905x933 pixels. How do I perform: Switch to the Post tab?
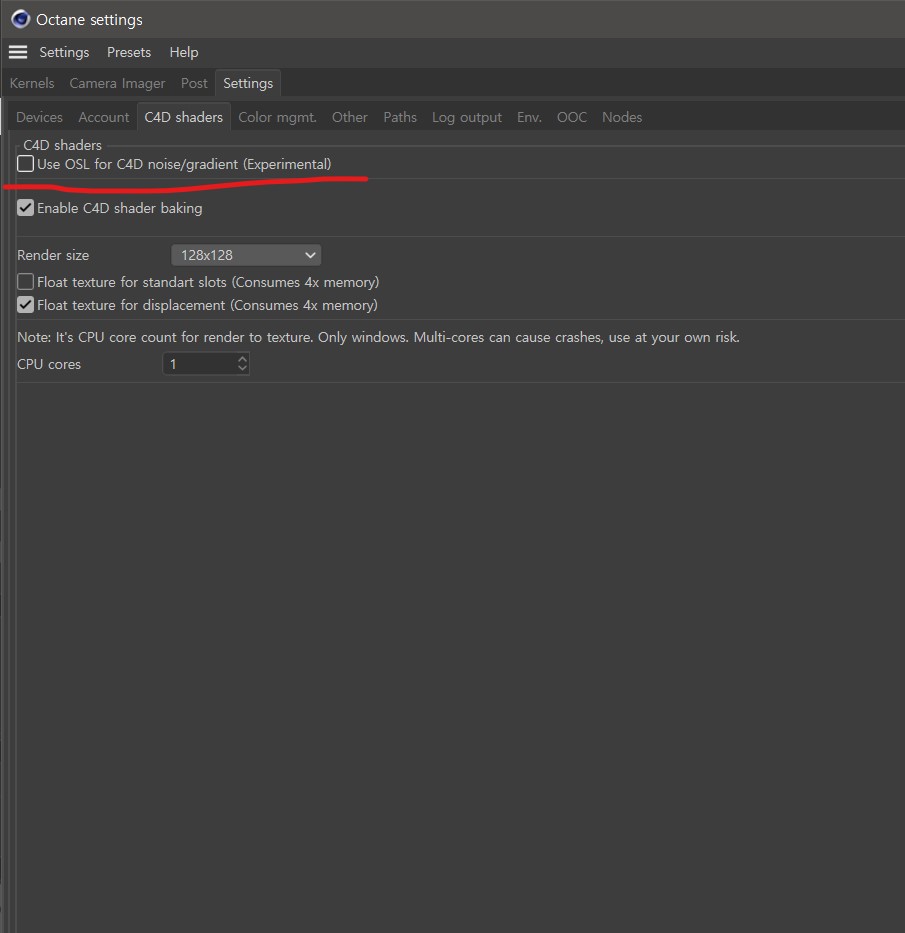[x=194, y=83]
